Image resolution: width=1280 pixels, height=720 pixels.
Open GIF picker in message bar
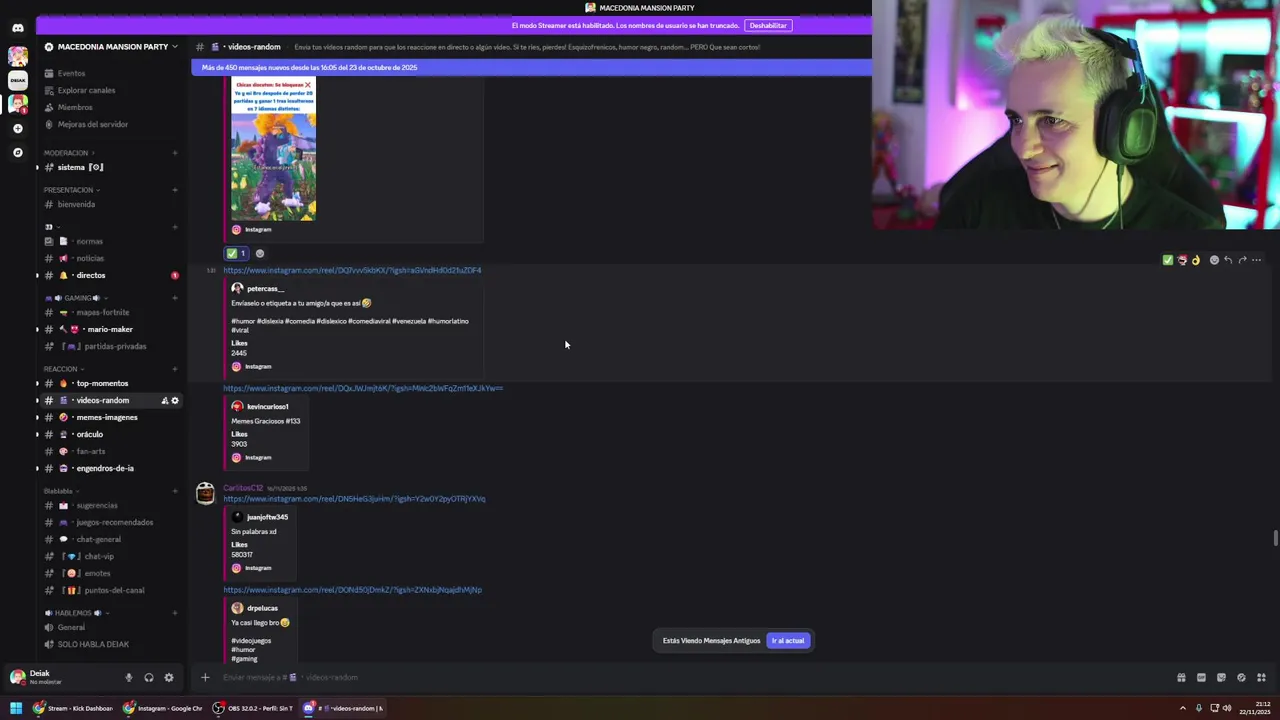coord(1201,677)
